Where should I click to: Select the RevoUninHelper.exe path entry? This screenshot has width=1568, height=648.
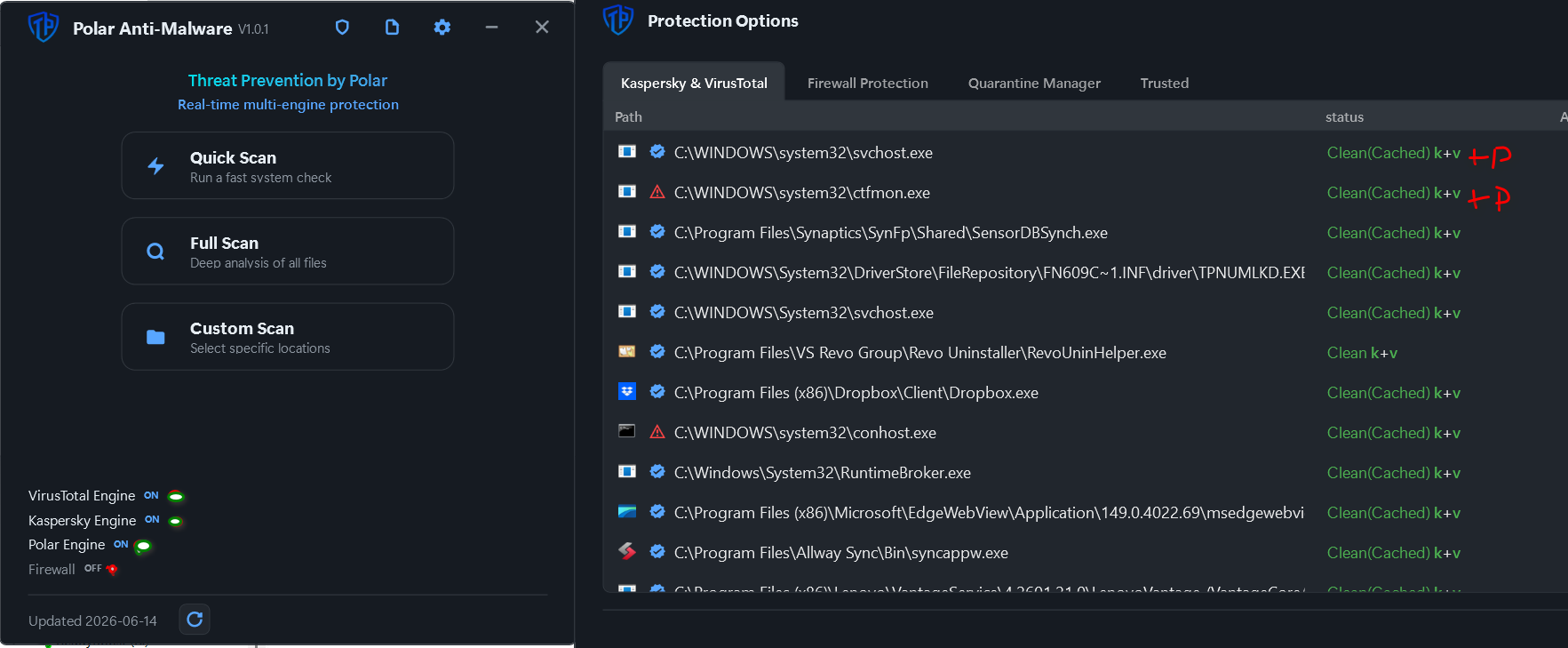click(919, 353)
